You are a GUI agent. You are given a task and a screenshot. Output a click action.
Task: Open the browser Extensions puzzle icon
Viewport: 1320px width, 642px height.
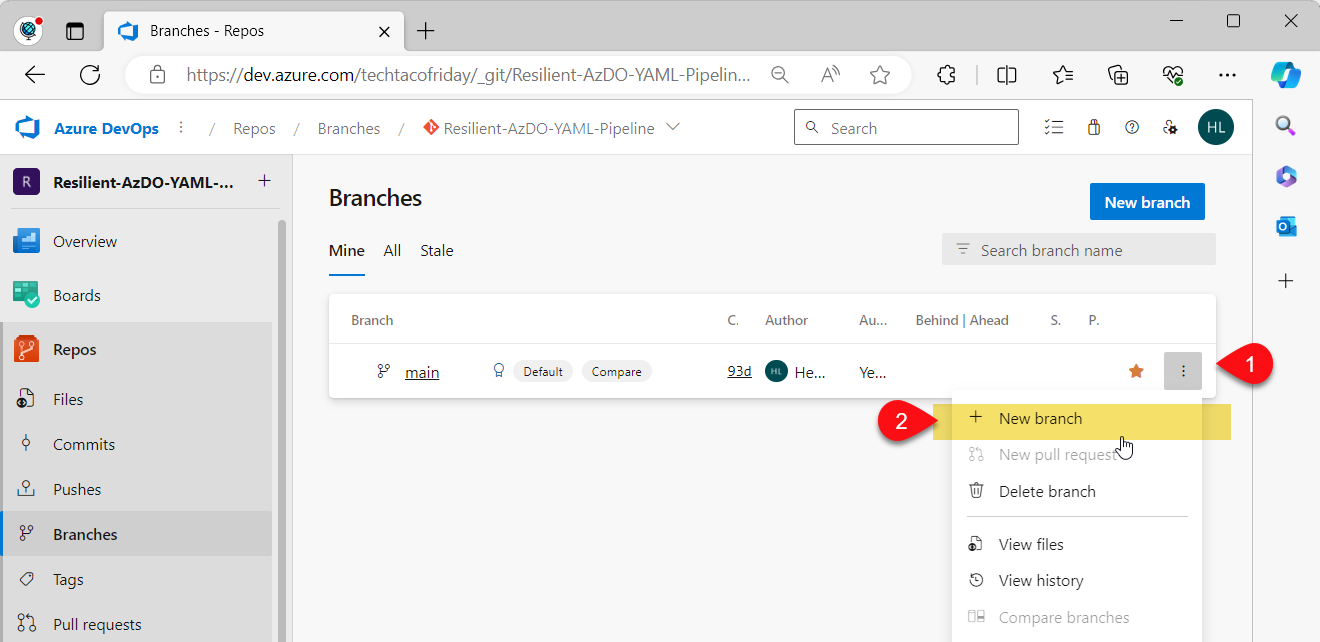pos(946,75)
